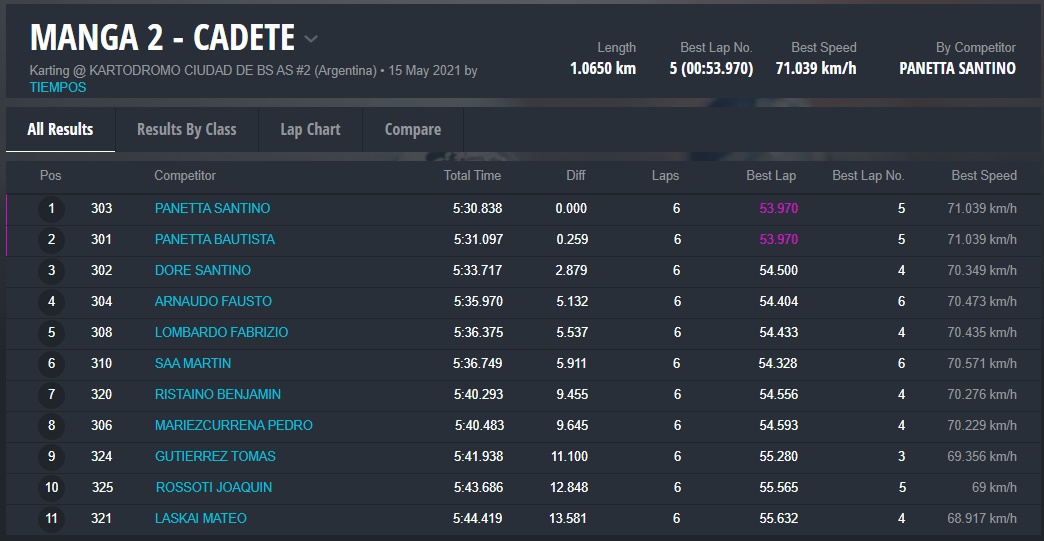Click the MARIEZCURRENA PEDRO link
Screen dimensions: 1044x541
tap(233, 425)
